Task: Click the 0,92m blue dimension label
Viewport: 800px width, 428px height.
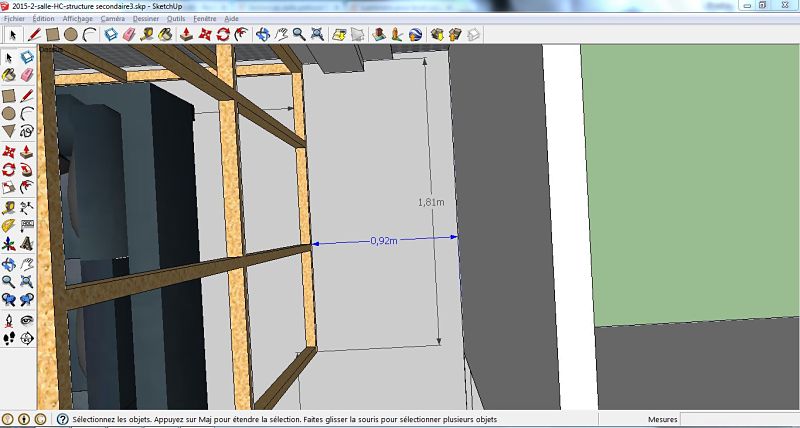Action: [384, 241]
